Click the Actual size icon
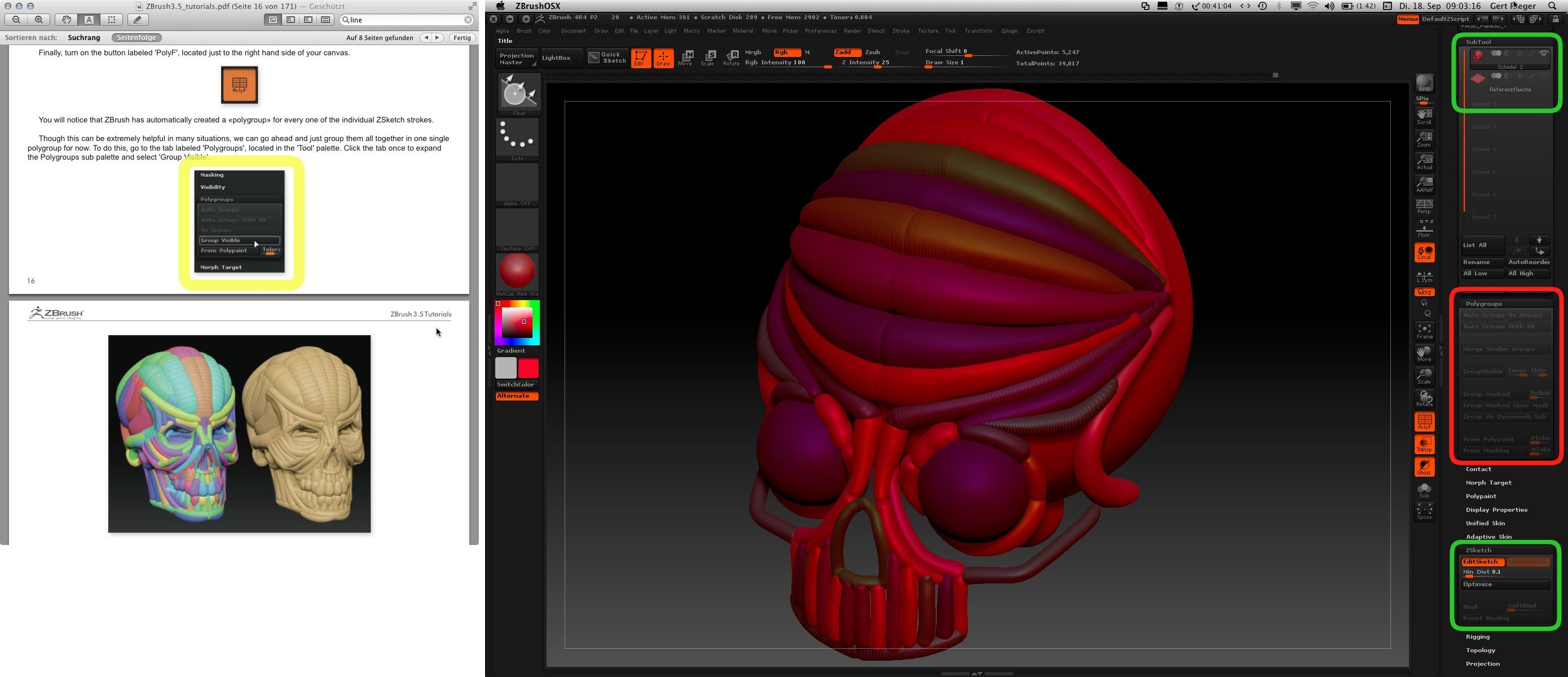The image size is (1568, 677). (x=1424, y=161)
